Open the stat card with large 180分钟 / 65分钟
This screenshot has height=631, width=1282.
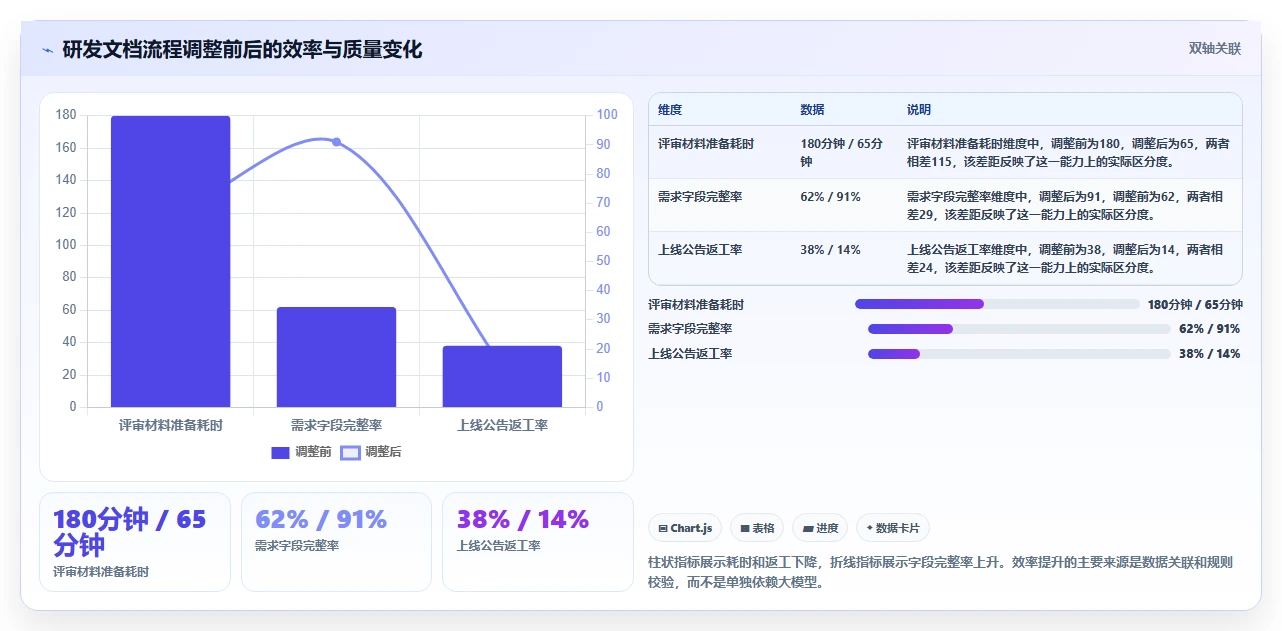135,542
